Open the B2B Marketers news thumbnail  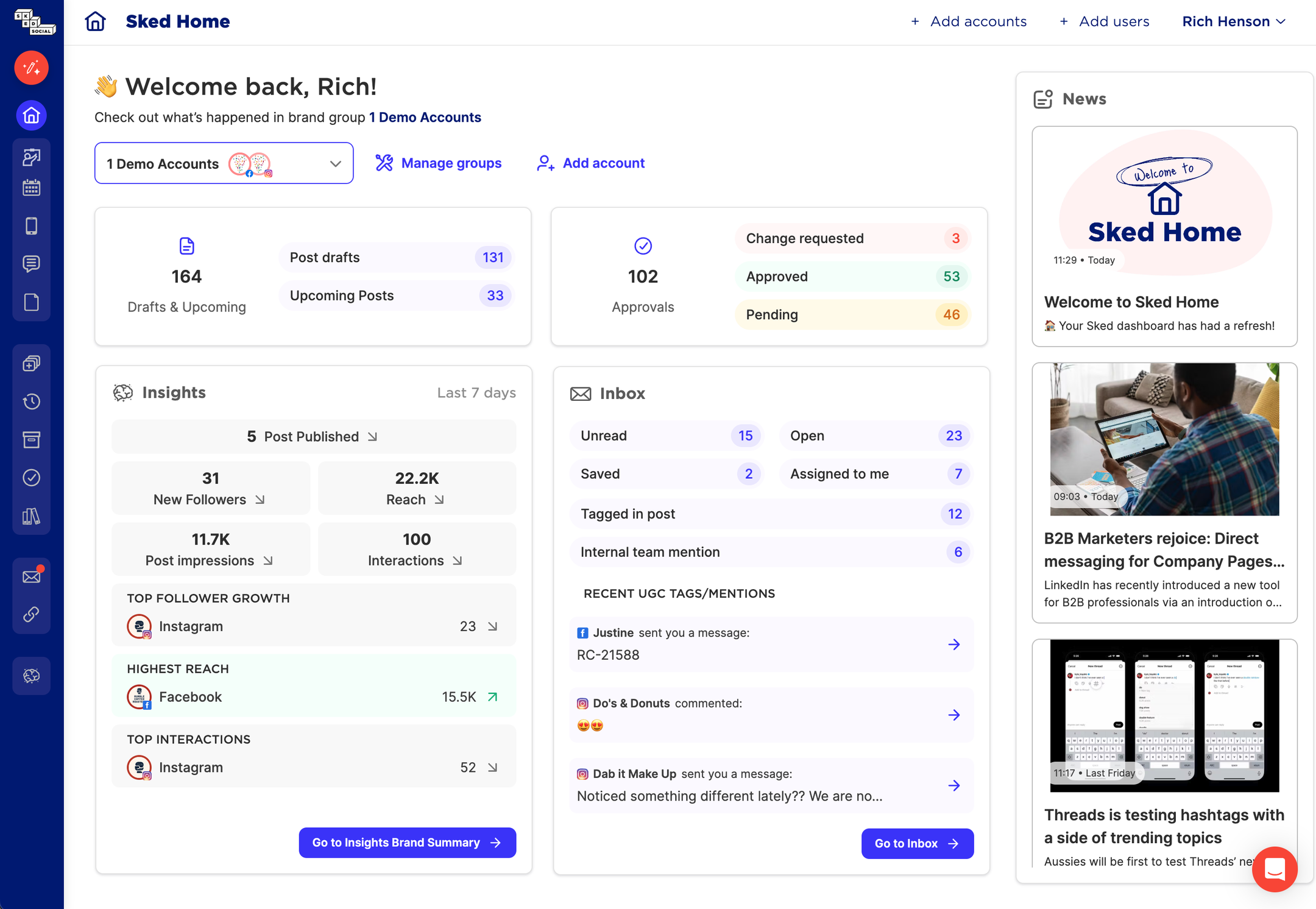click(1164, 439)
